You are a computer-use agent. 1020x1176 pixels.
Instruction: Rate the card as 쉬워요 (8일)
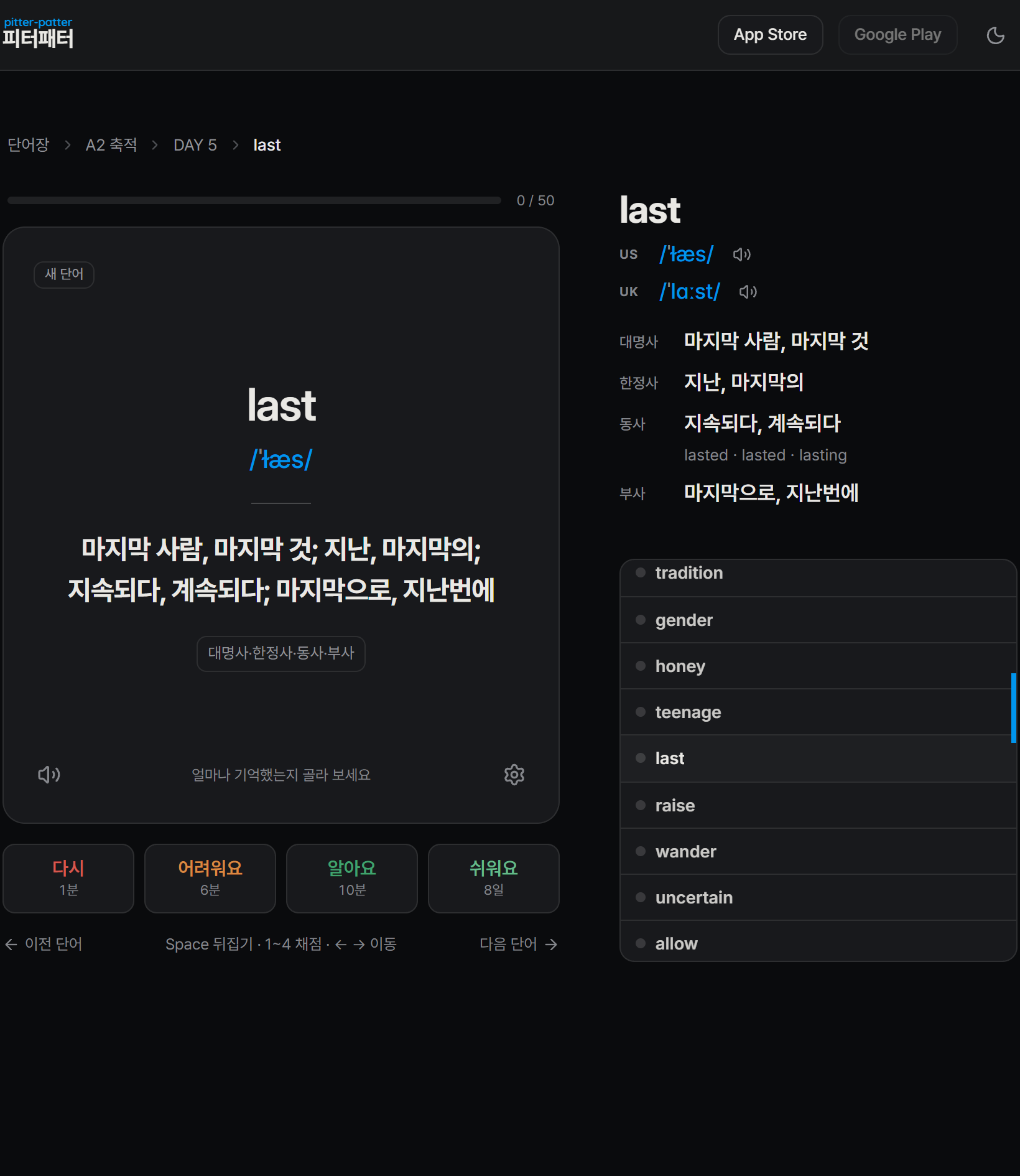[x=494, y=879]
